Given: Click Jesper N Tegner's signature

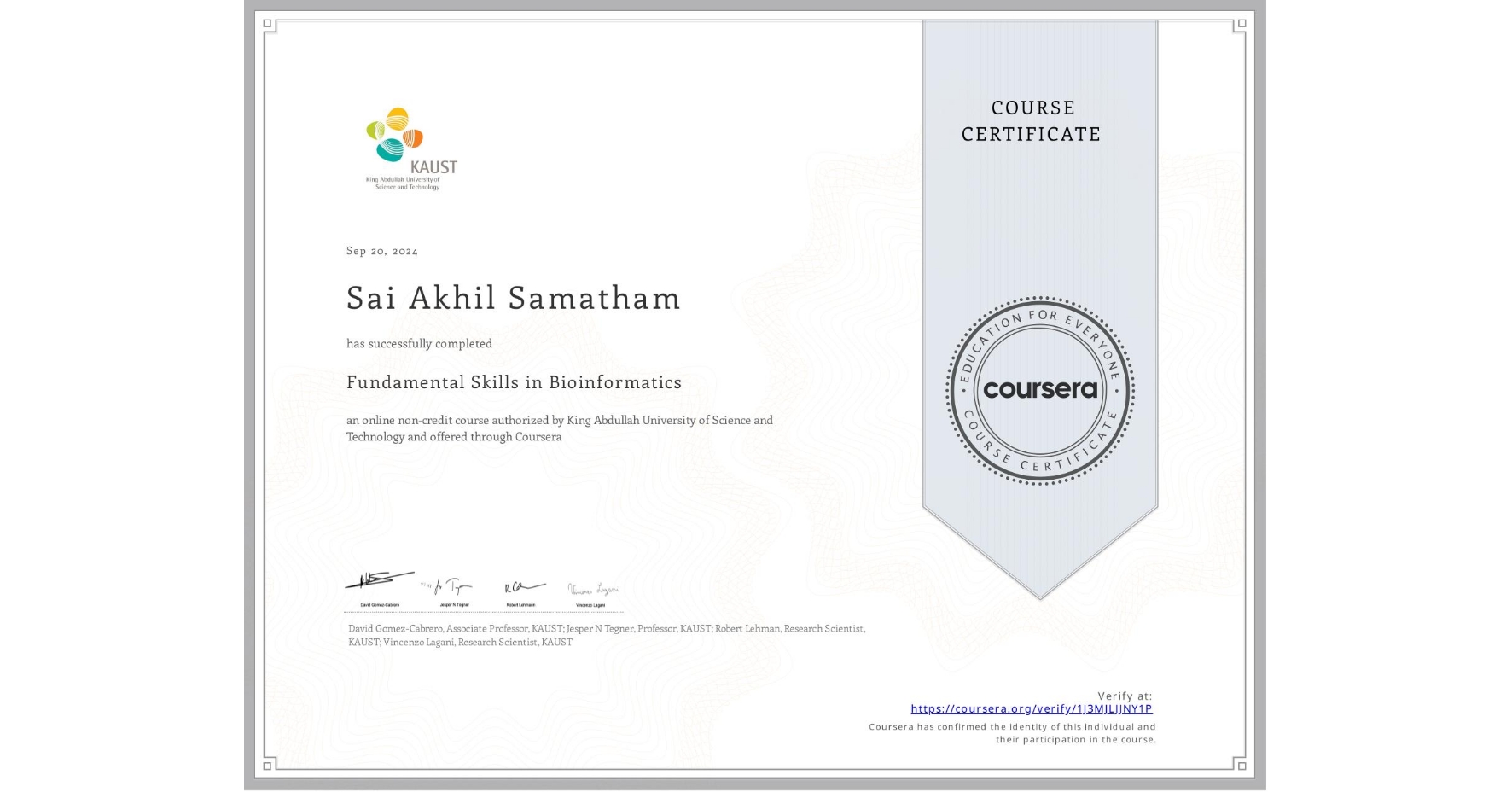Looking at the screenshot, I should (450, 585).
